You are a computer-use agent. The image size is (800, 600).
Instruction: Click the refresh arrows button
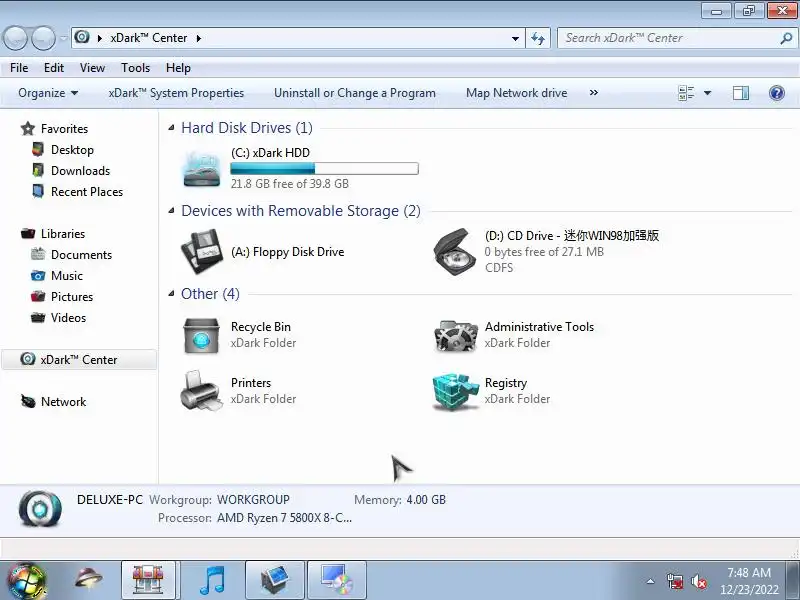tap(538, 38)
